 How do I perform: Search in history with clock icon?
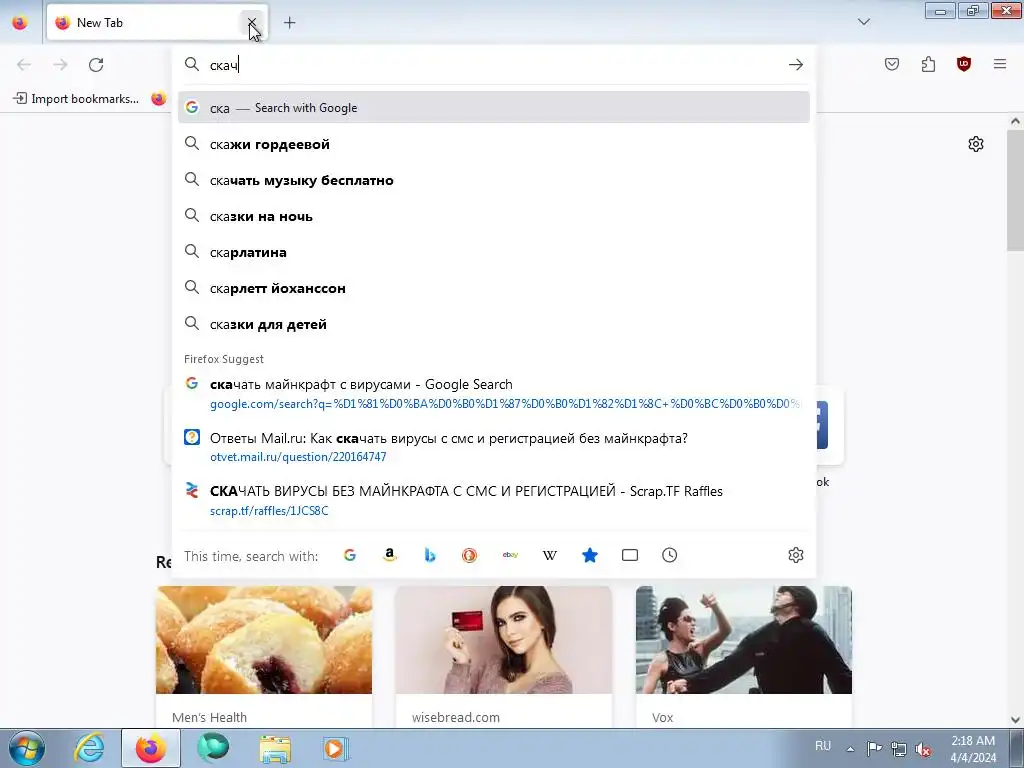(x=669, y=555)
